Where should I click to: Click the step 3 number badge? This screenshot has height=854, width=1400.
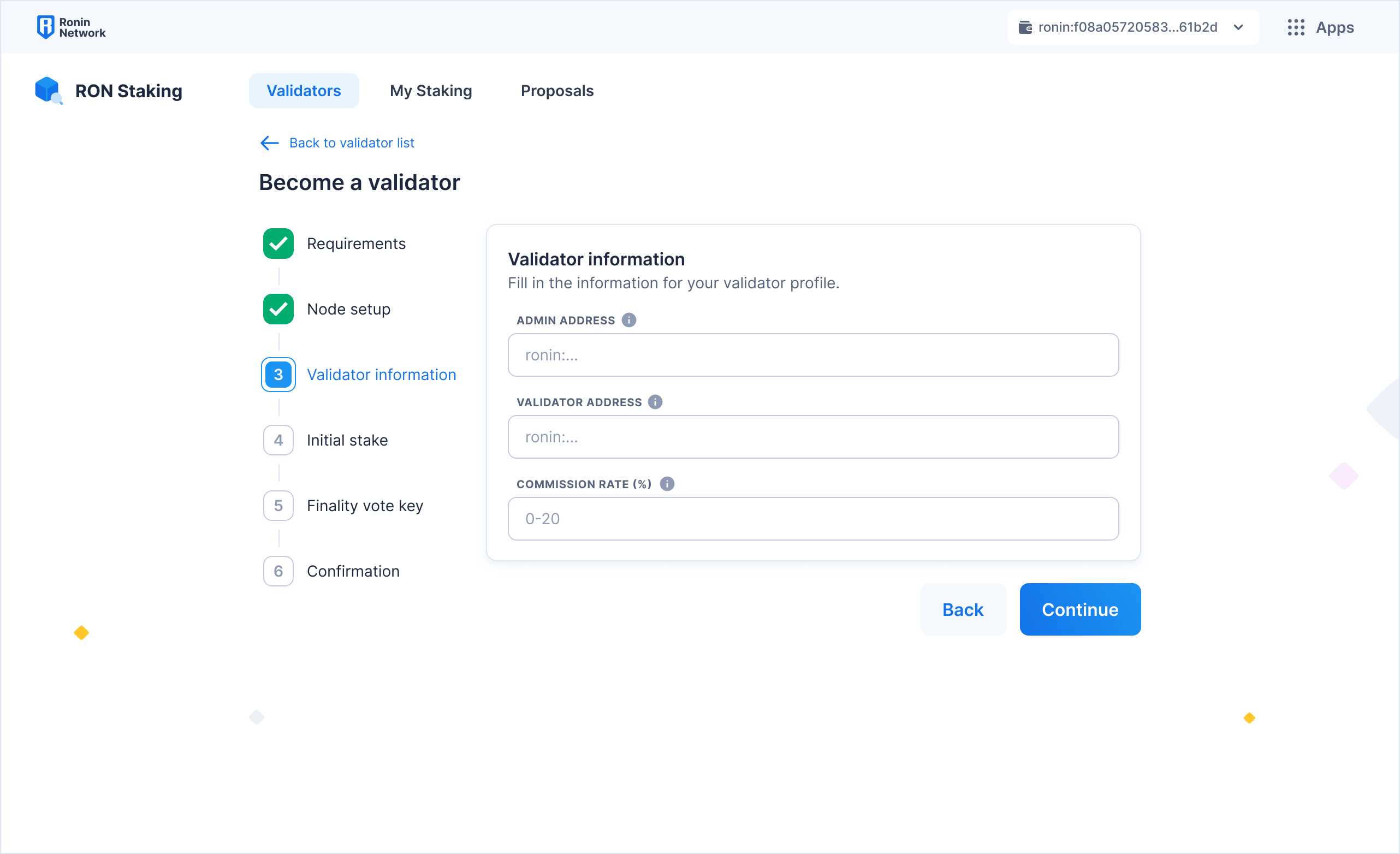pyautogui.click(x=278, y=375)
